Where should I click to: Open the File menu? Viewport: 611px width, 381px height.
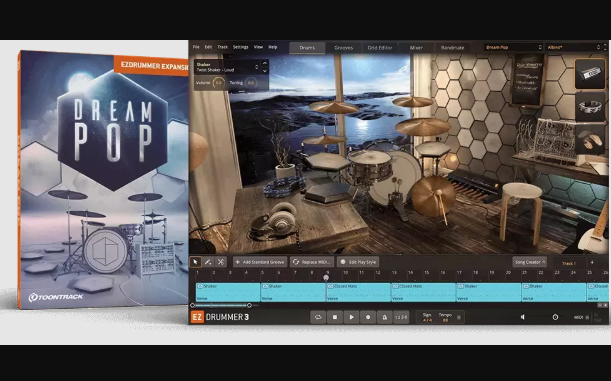coord(196,47)
